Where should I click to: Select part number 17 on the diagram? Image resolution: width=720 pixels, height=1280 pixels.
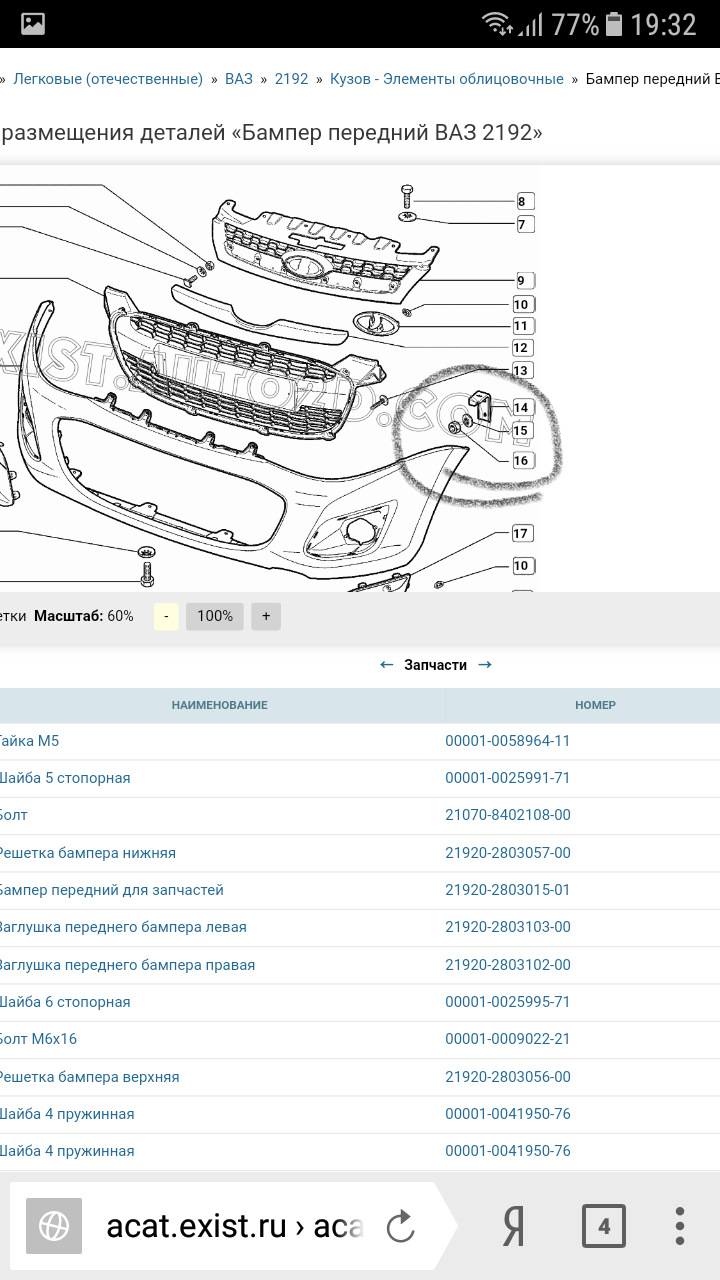521,534
